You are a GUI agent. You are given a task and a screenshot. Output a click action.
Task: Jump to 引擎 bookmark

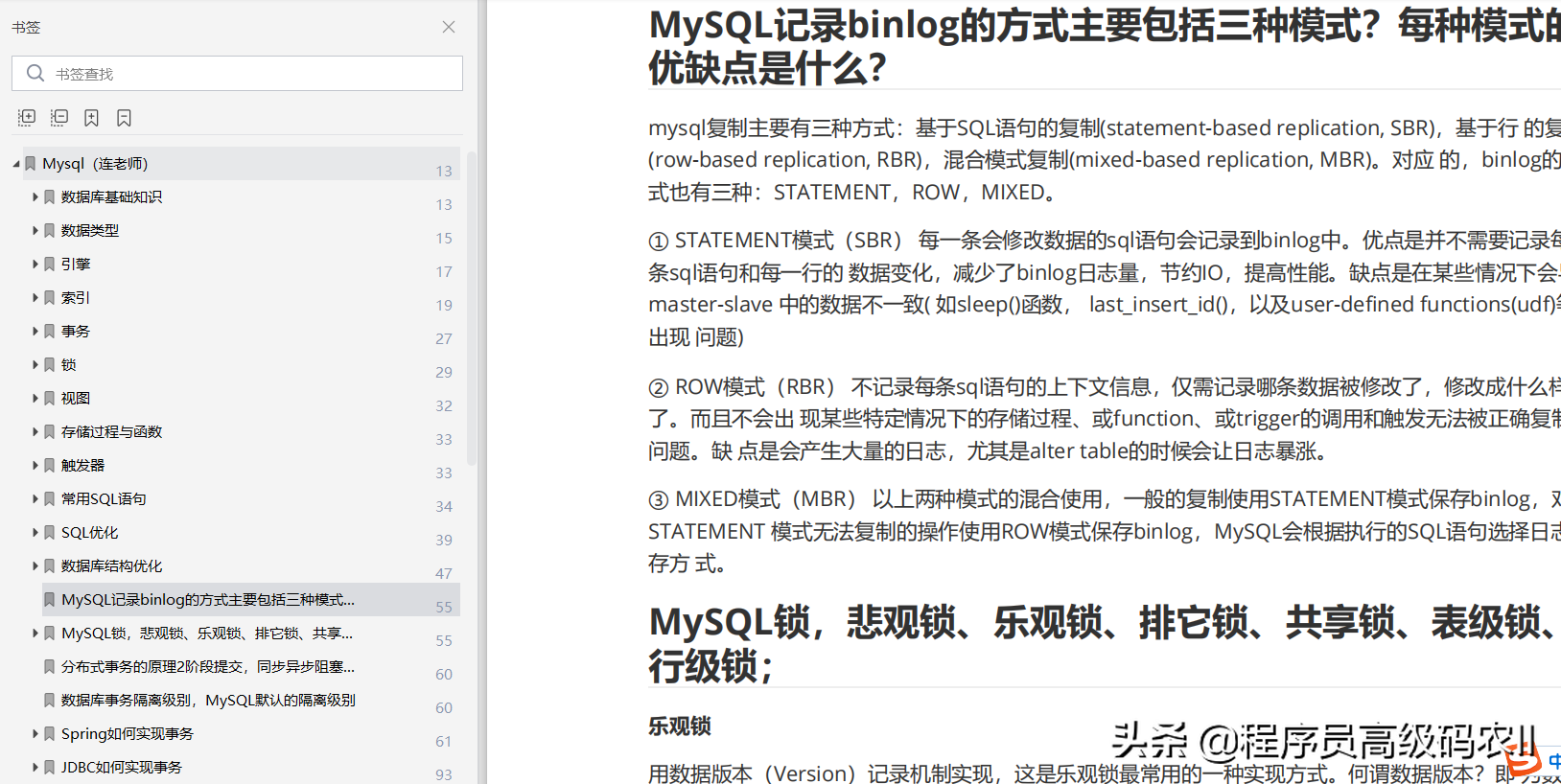click(76, 264)
